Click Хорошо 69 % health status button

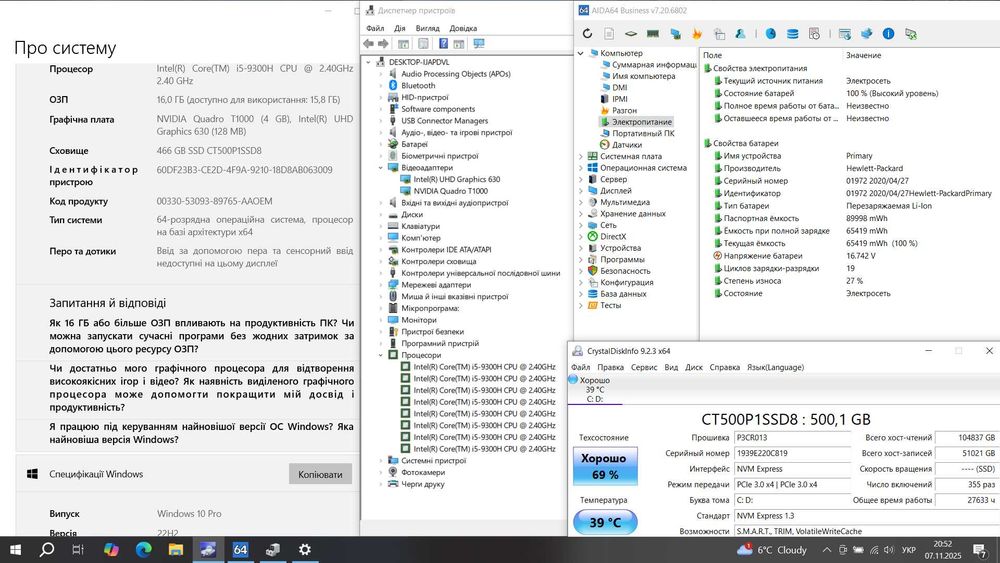point(605,467)
